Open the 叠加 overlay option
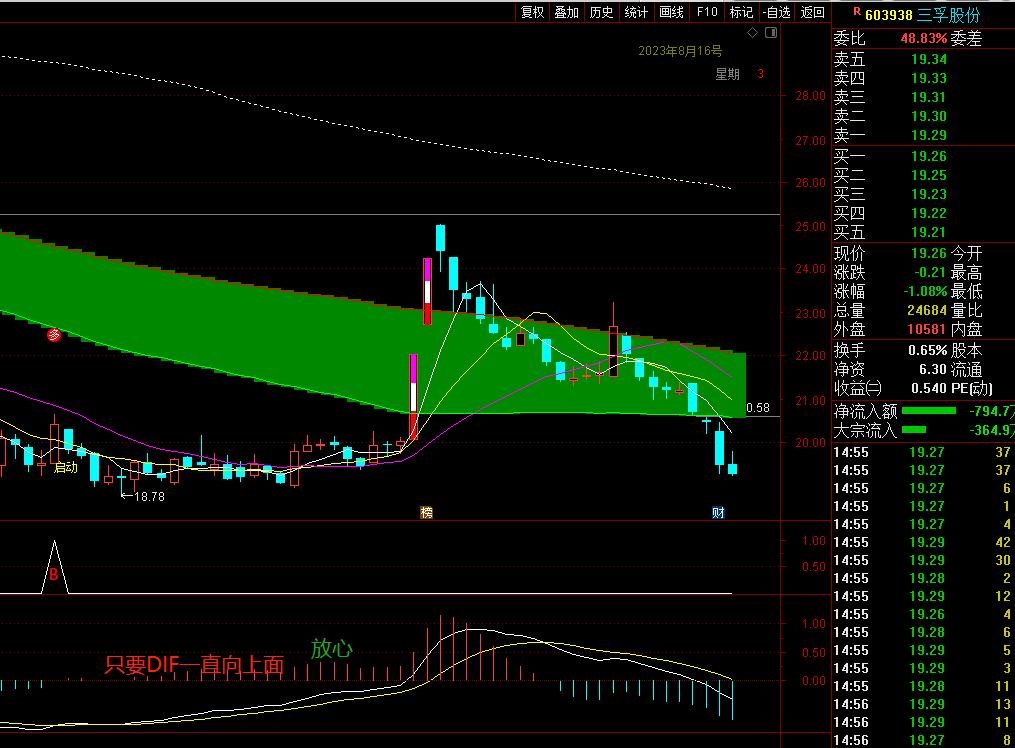This screenshot has width=1015, height=748. click(x=566, y=12)
